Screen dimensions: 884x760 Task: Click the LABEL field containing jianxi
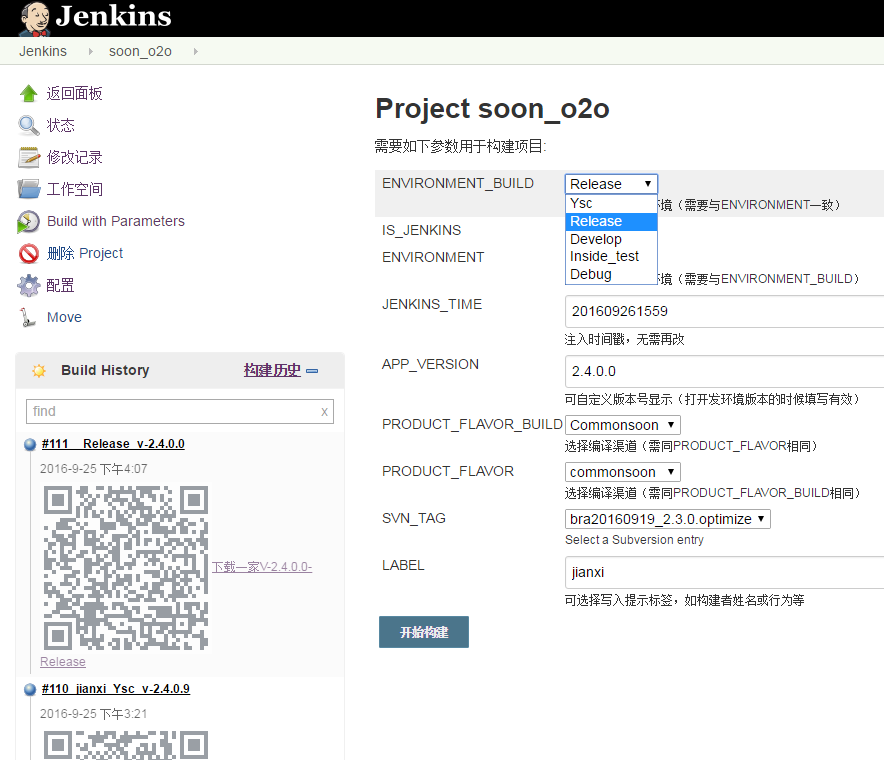tap(724, 572)
